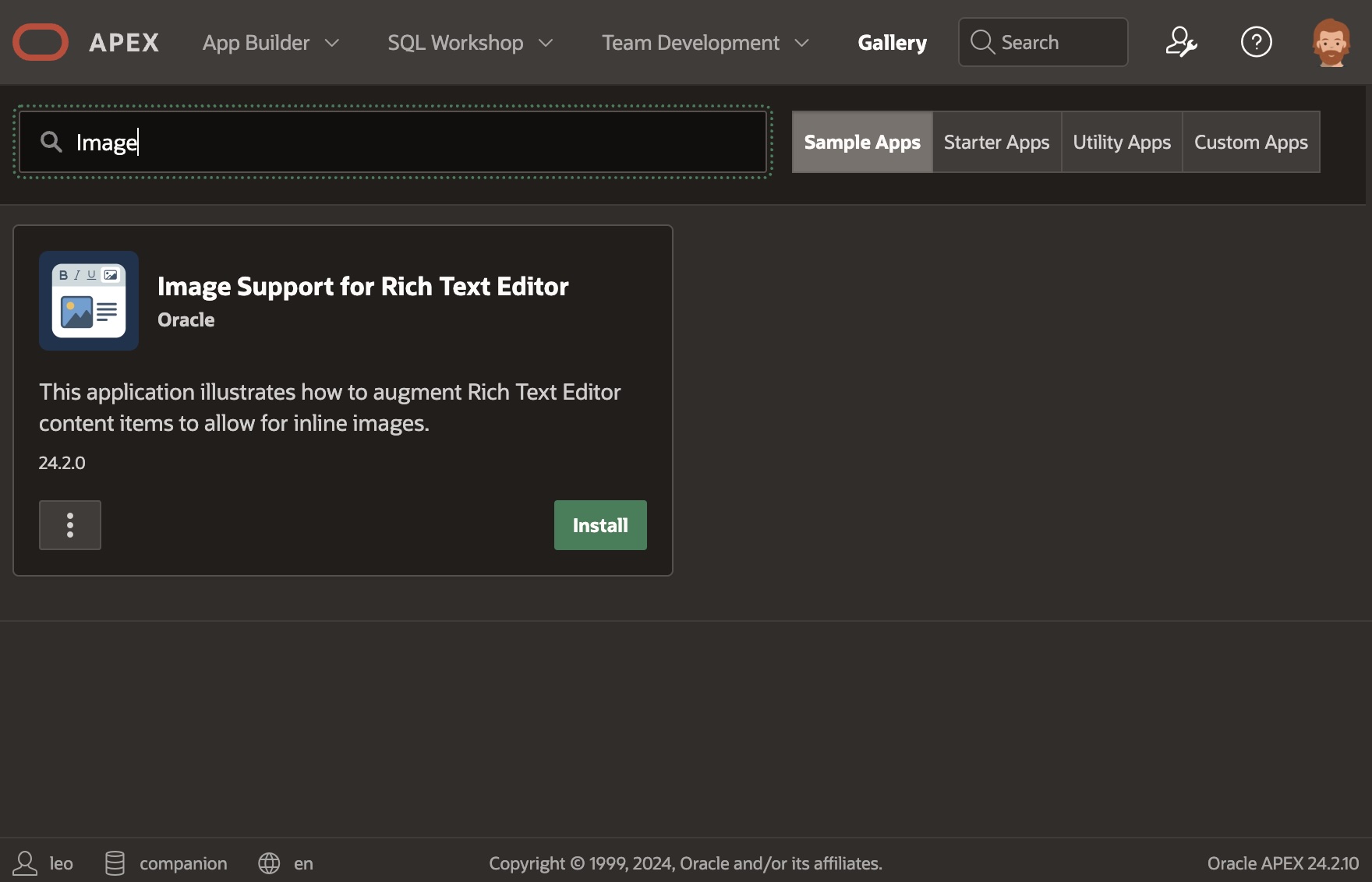
Task: Click the Image Support app icon
Action: click(x=89, y=301)
